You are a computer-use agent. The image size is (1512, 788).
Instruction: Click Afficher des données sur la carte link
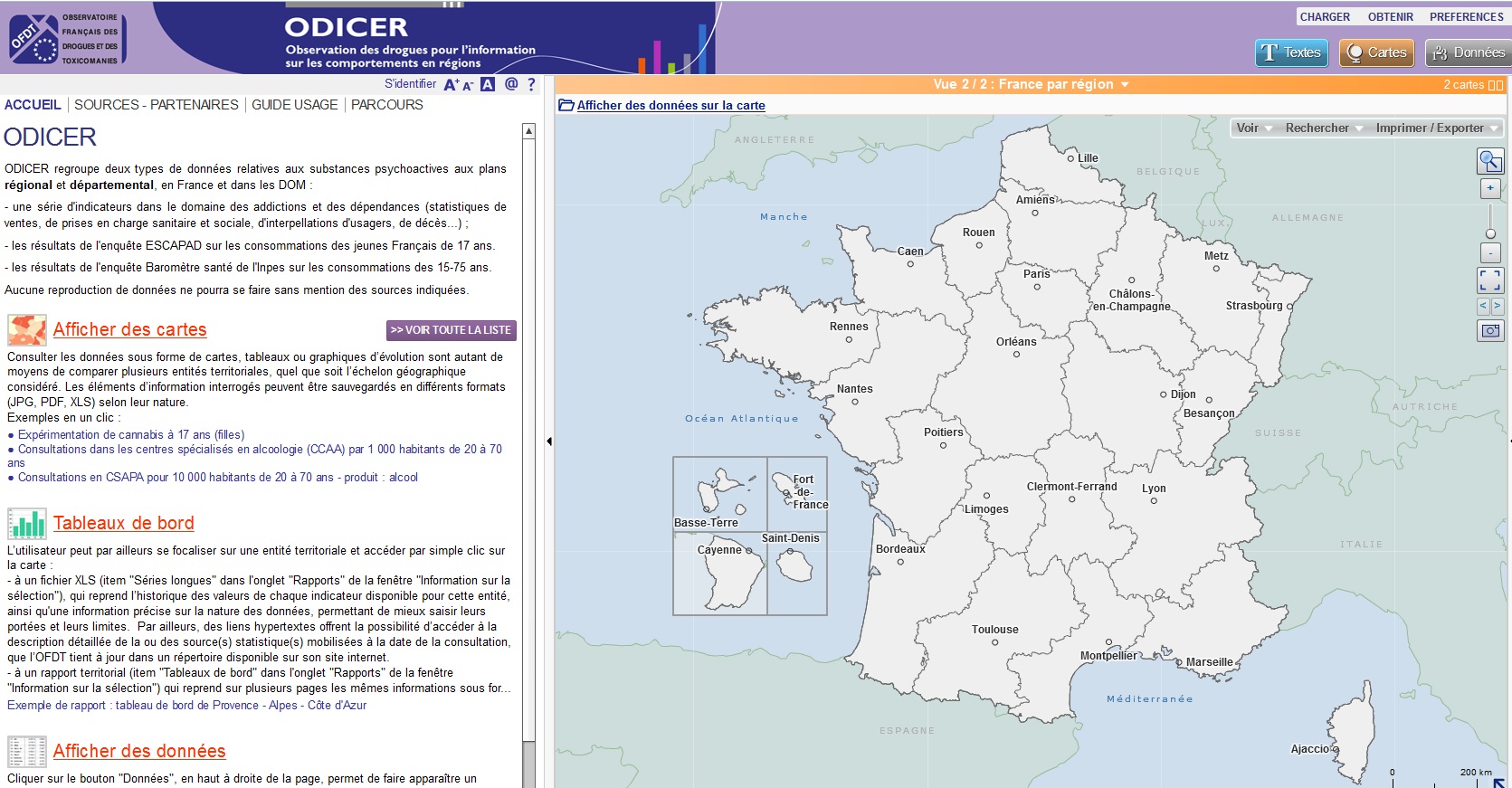671,105
